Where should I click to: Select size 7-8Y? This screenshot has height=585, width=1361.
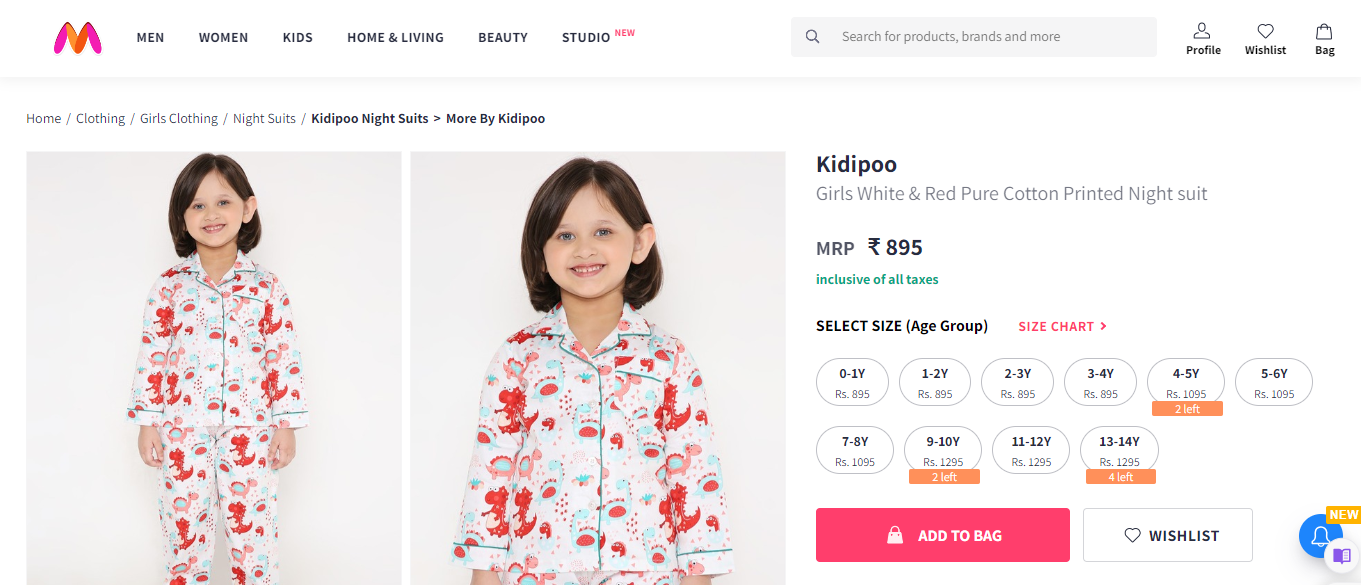coord(855,449)
